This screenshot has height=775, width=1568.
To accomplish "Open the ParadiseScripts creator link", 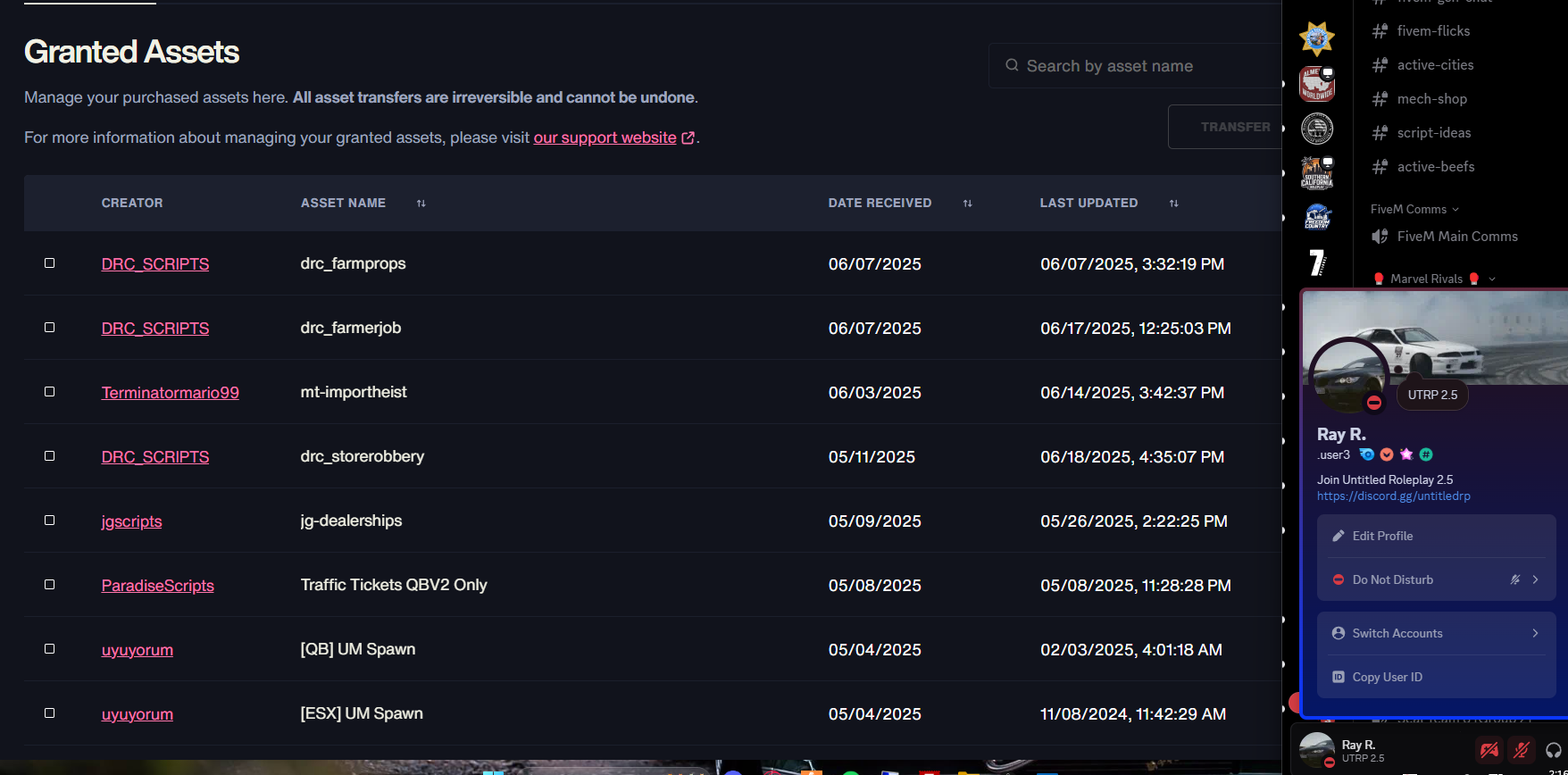I will (158, 586).
